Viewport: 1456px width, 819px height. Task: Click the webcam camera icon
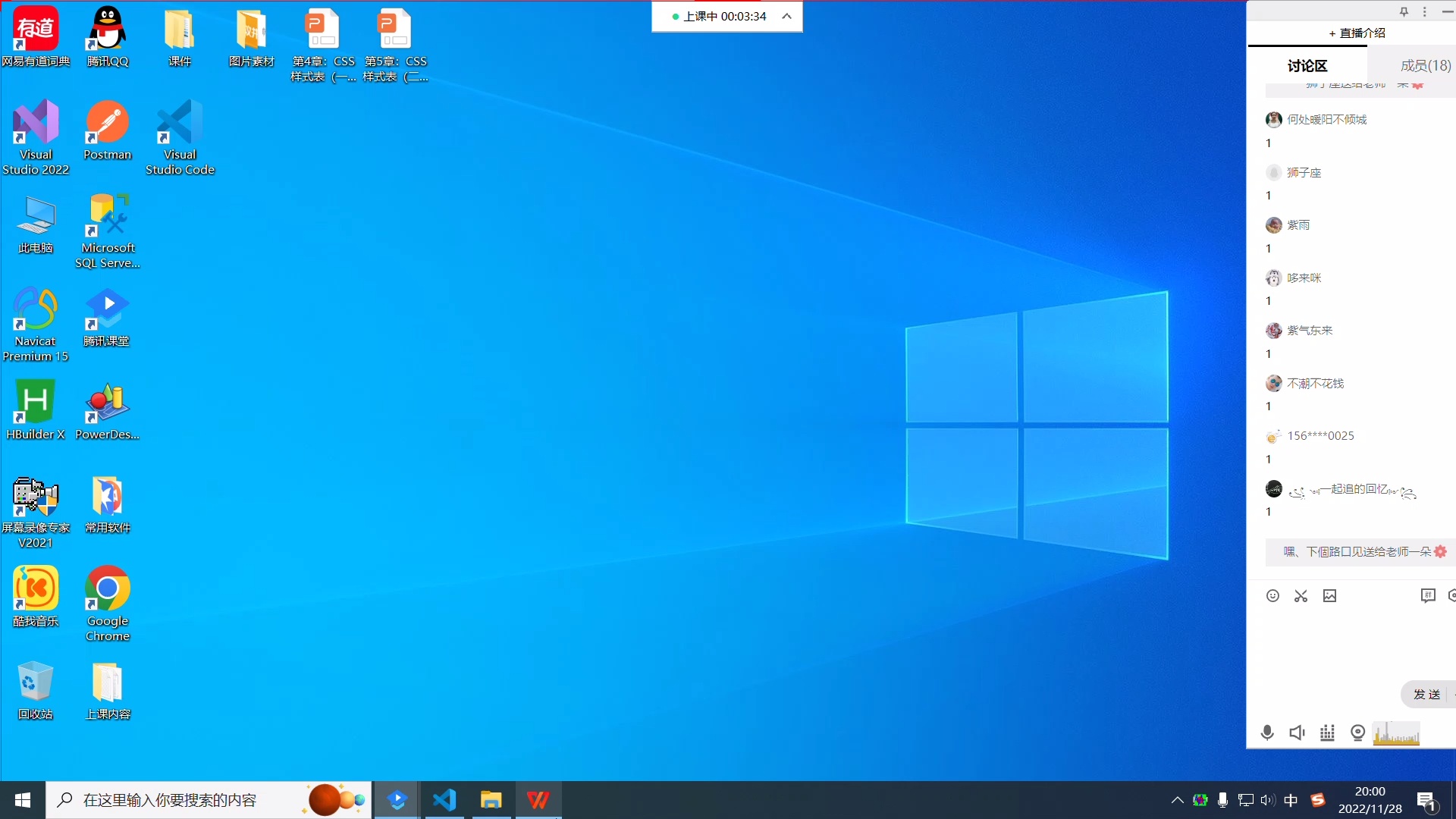[1358, 733]
